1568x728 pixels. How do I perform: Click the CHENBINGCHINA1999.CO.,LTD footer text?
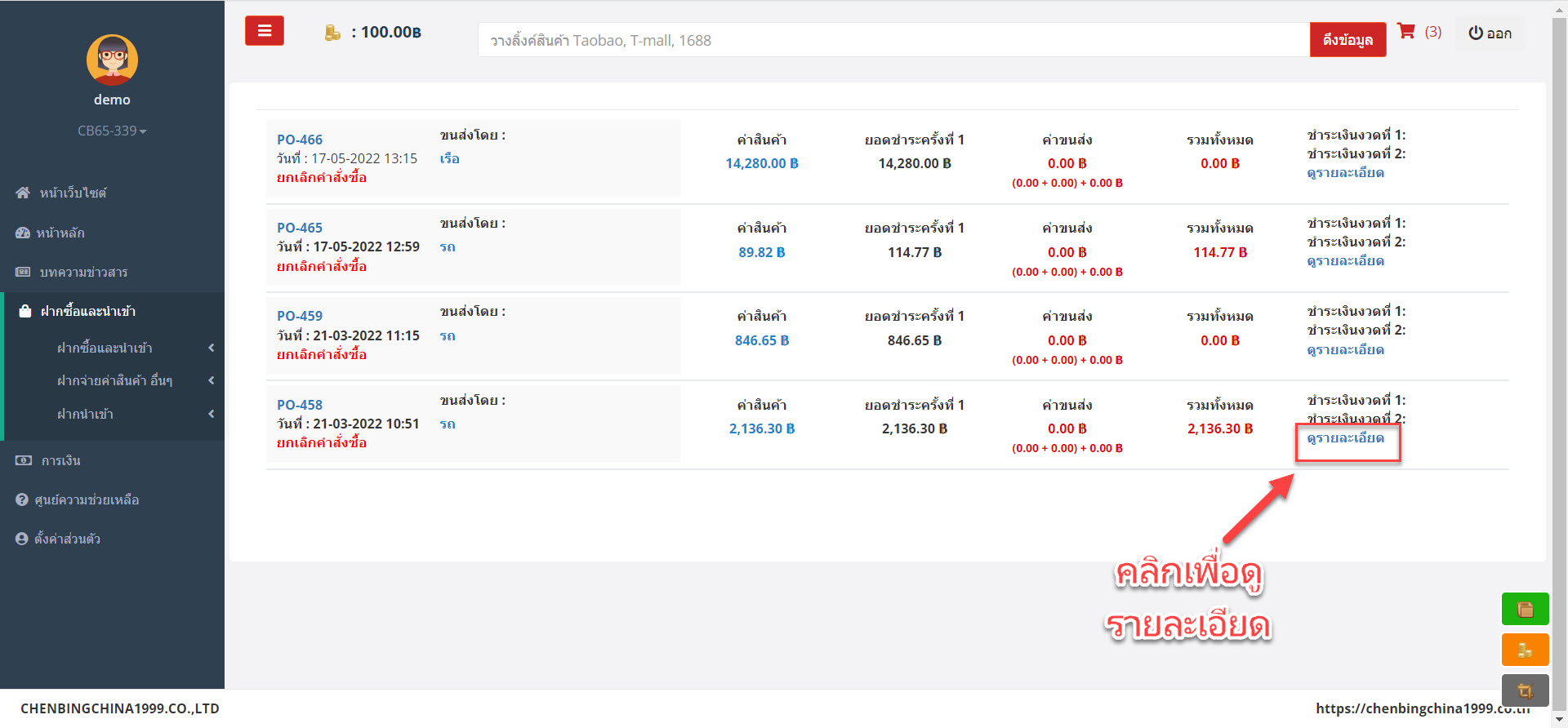[x=120, y=708]
